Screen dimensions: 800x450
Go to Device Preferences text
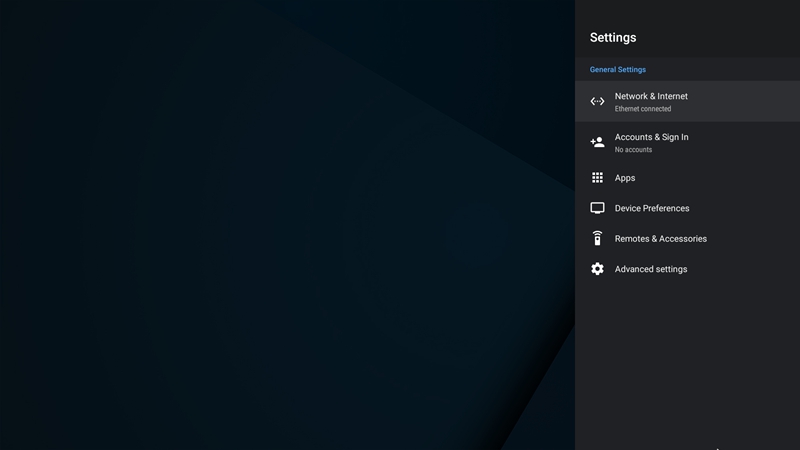coord(651,208)
